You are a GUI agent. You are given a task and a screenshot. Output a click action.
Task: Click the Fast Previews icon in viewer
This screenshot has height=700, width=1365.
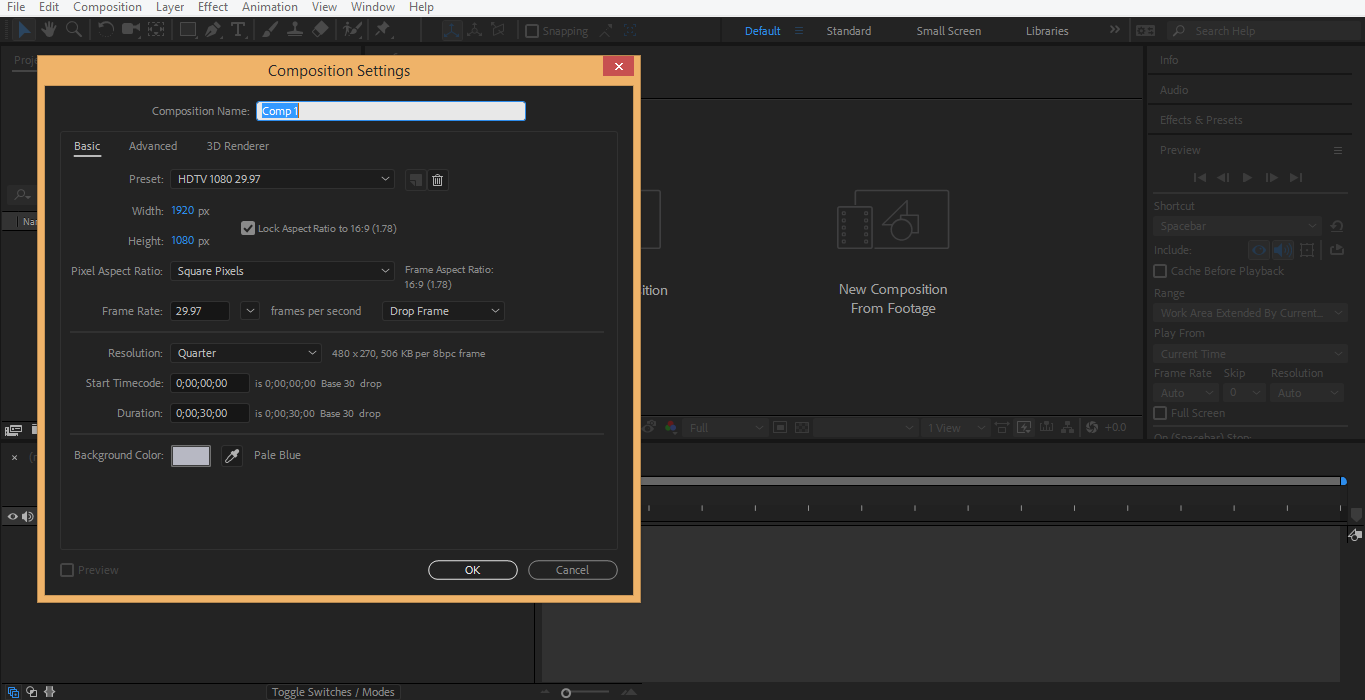tap(1024, 427)
